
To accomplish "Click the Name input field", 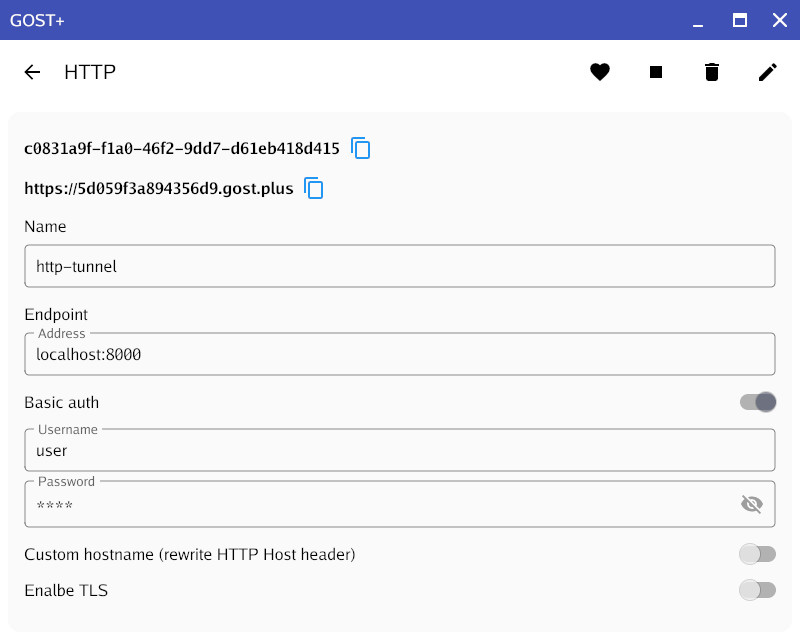I will (x=400, y=267).
